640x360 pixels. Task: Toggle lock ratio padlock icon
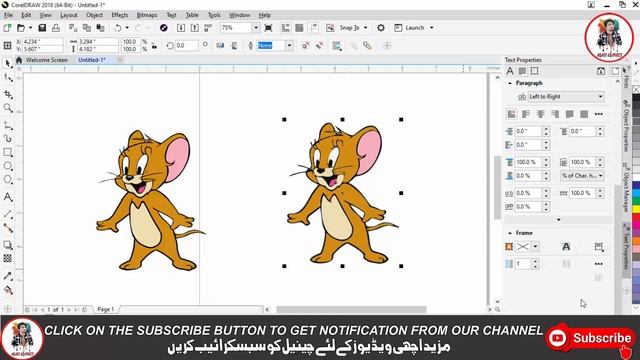154,45
